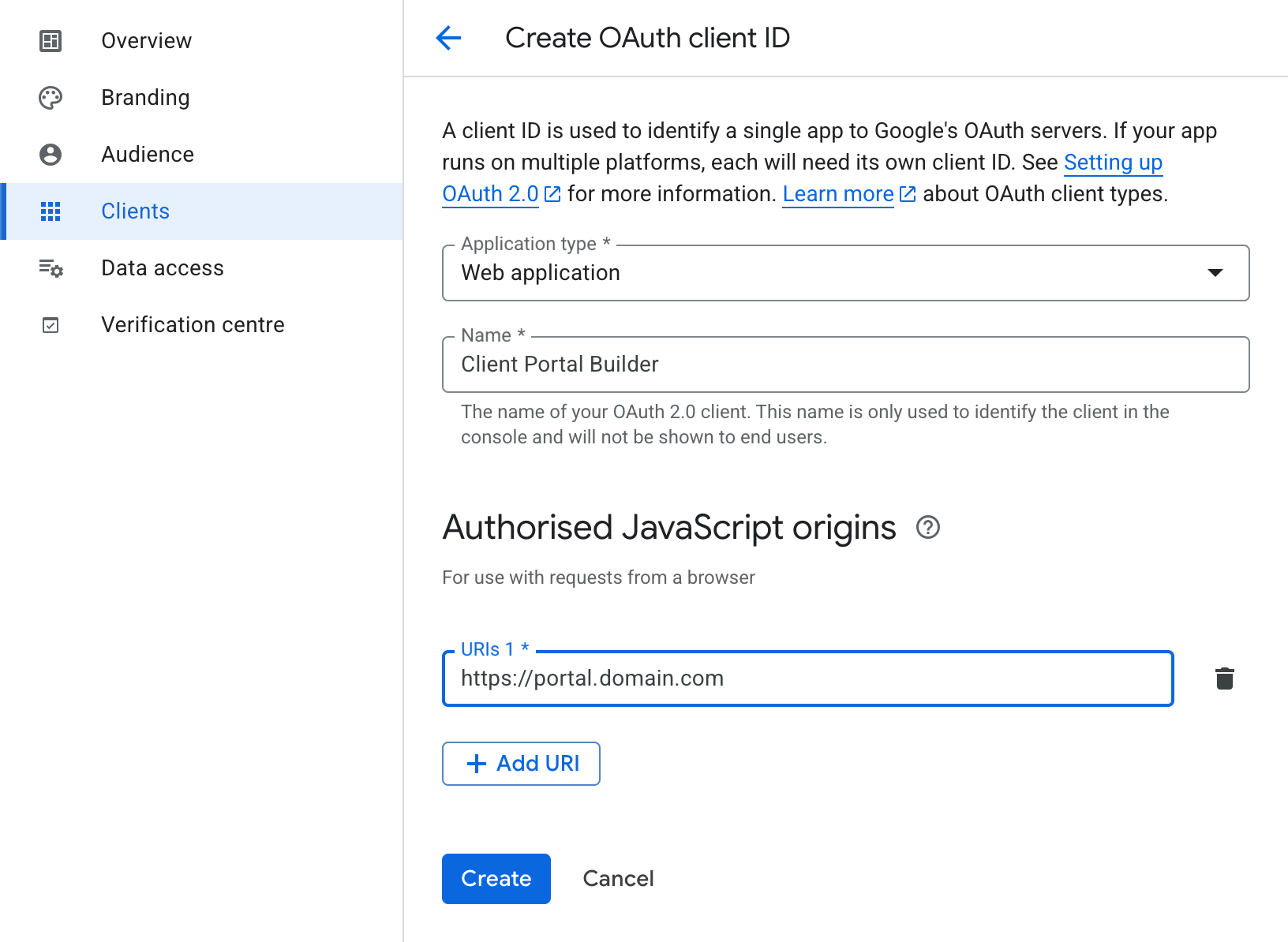
Task: Click the Add URI button
Action: 521,764
